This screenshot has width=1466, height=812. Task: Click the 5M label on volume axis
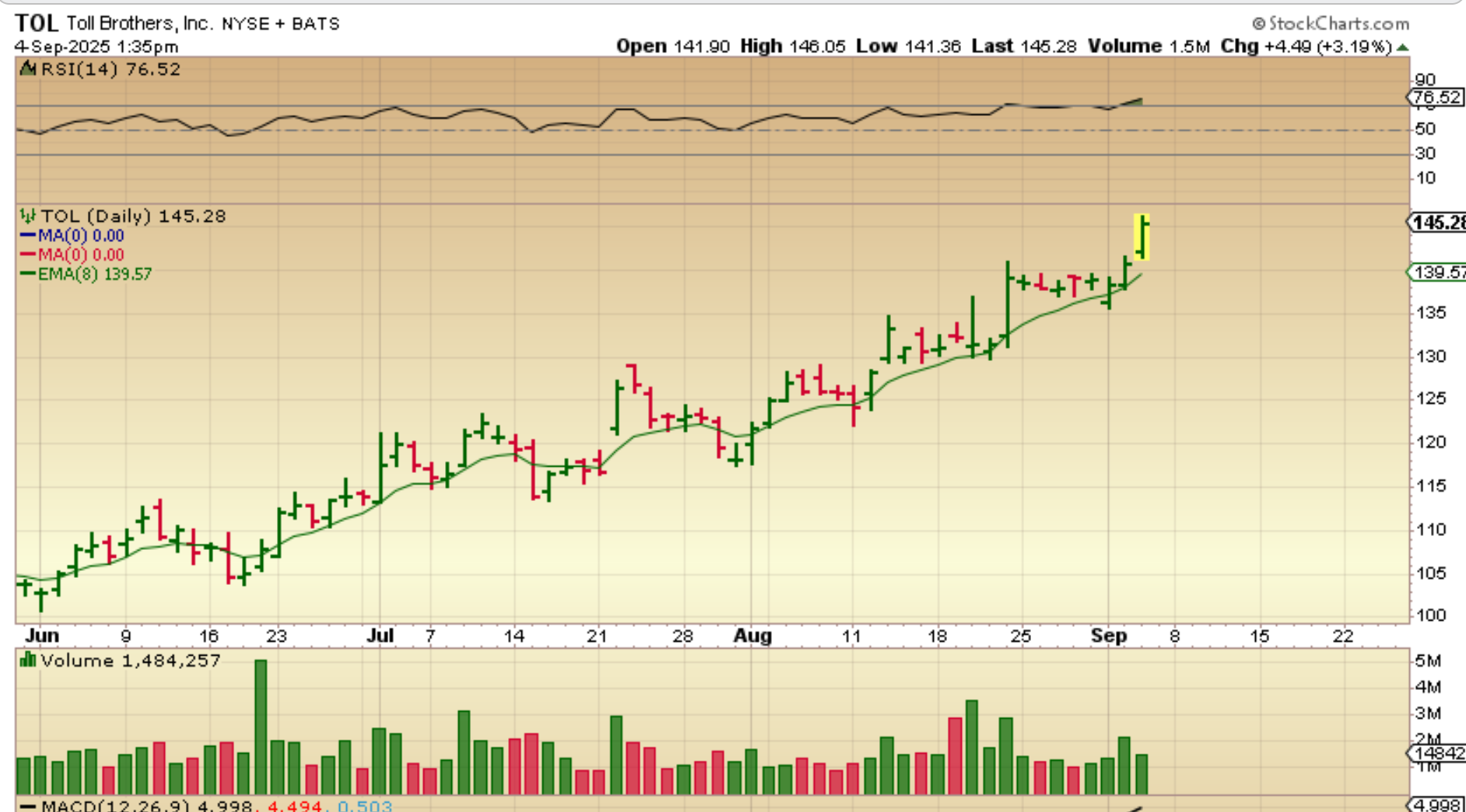click(x=1429, y=661)
